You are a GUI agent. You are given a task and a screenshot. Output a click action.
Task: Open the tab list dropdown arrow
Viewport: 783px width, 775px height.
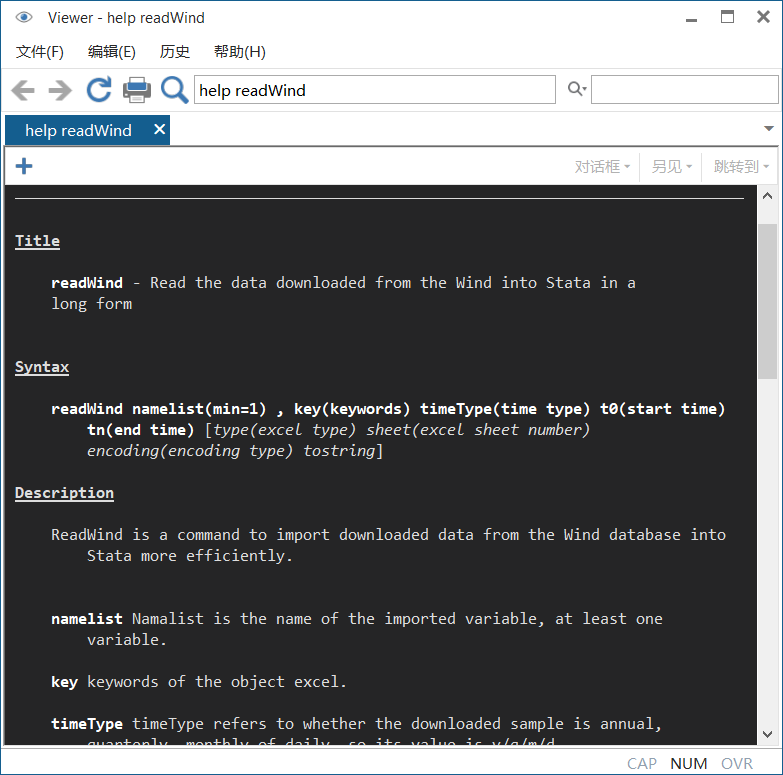768,129
